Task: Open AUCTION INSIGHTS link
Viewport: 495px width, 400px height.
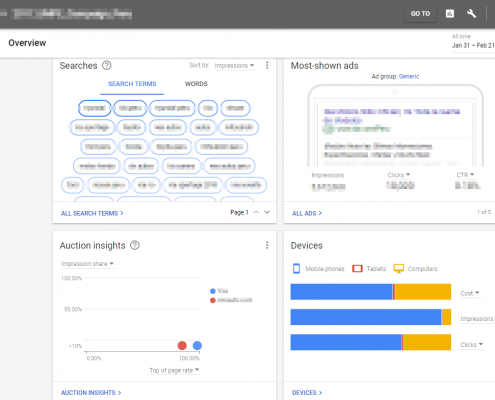Action: click(91, 393)
